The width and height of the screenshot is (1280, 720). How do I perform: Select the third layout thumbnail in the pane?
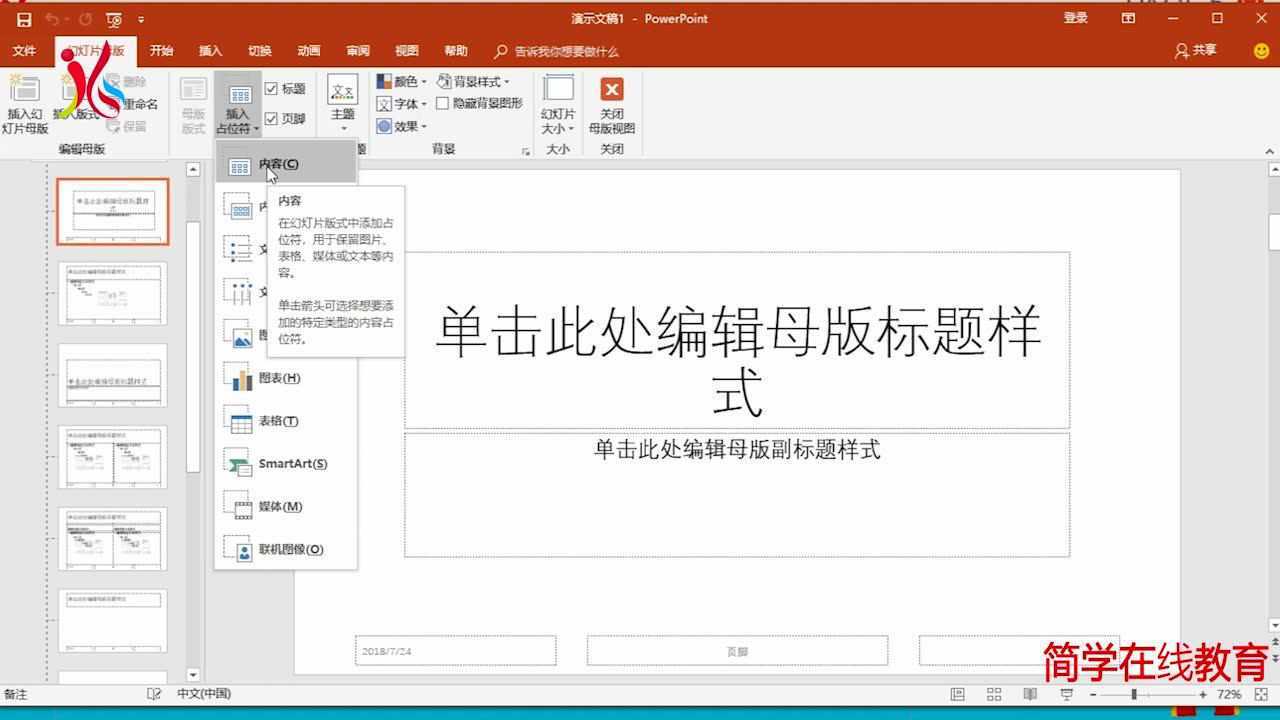pyautogui.click(x=113, y=375)
